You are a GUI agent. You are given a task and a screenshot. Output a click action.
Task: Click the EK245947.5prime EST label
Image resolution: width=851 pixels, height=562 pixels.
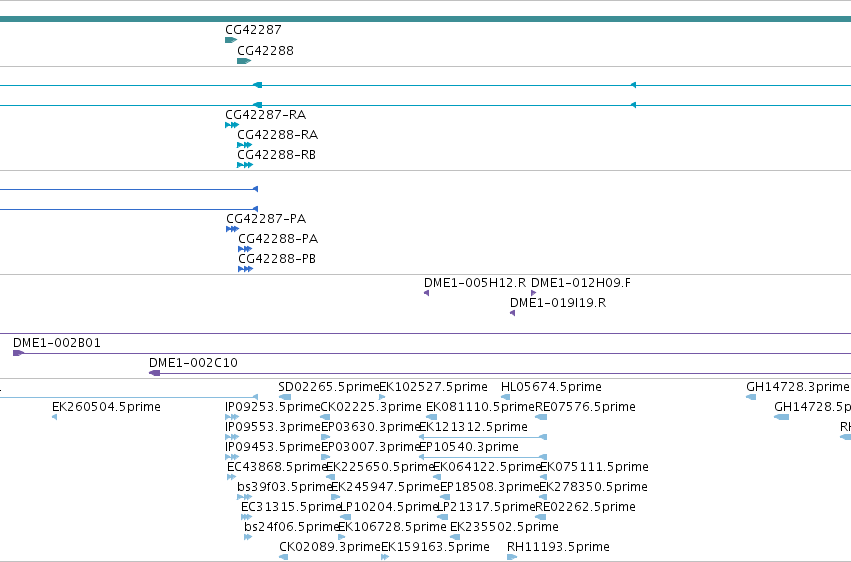click(385, 487)
